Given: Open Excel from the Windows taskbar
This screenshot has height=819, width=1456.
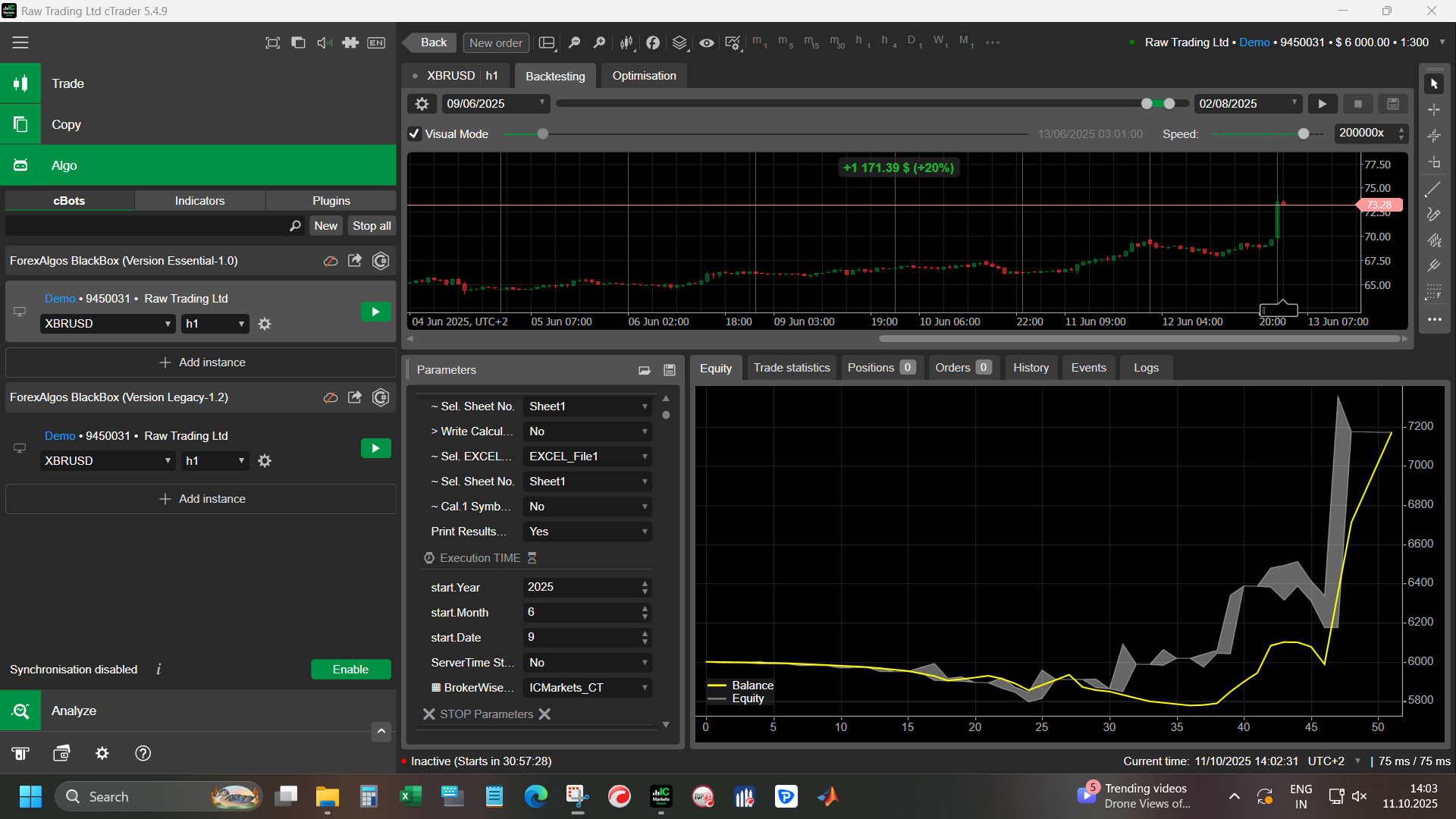Looking at the screenshot, I should click(x=410, y=796).
